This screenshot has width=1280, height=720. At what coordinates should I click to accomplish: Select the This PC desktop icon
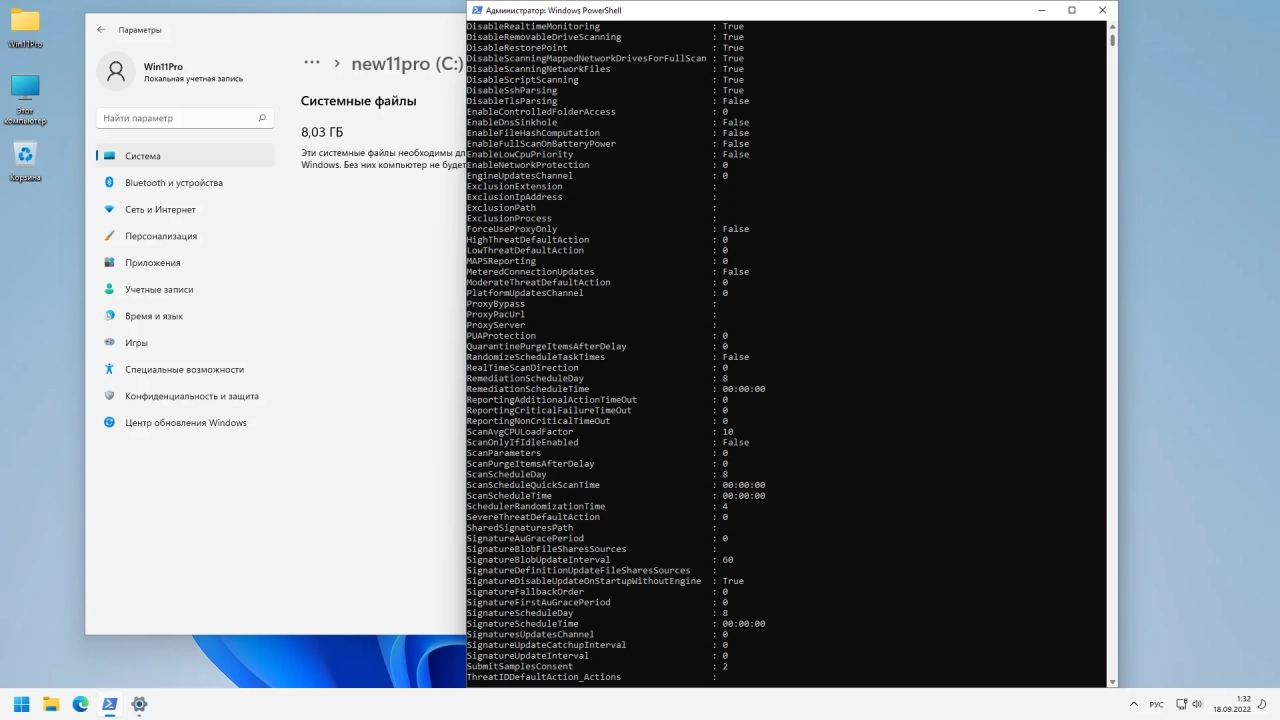coord(25,99)
